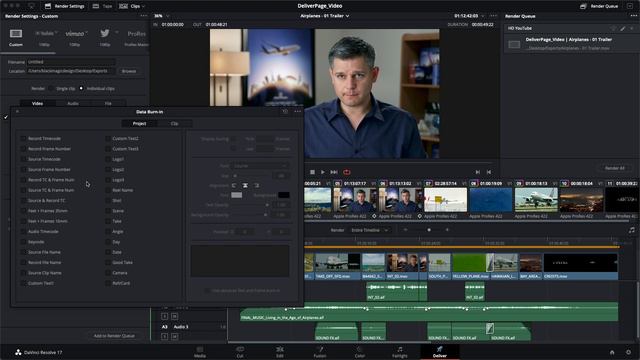Select the Project tab in Data Burn-In
This screenshot has width=640, height=360.
pyautogui.click(x=139, y=124)
